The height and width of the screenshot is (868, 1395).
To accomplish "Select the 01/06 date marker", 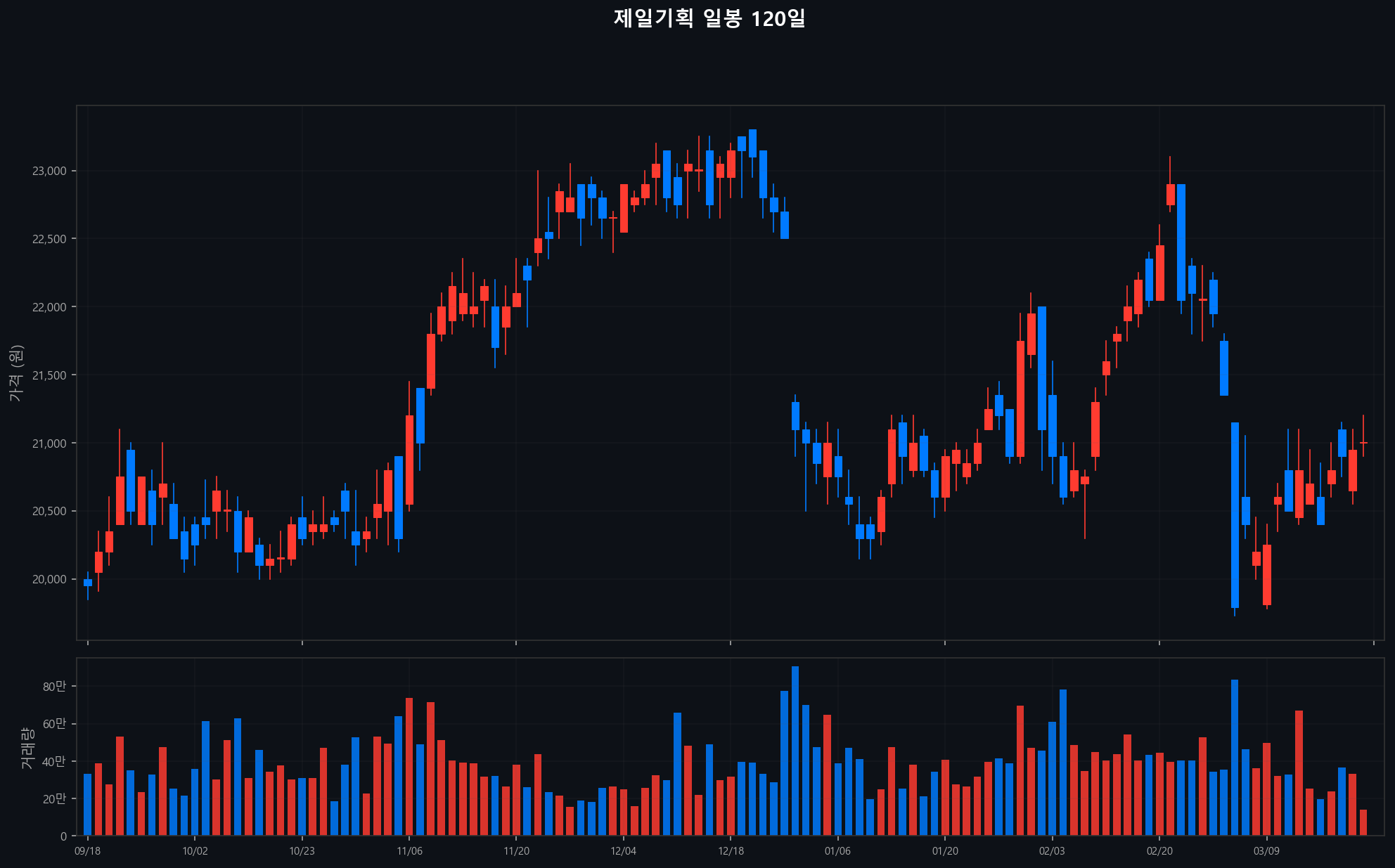I will click(x=837, y=851).
